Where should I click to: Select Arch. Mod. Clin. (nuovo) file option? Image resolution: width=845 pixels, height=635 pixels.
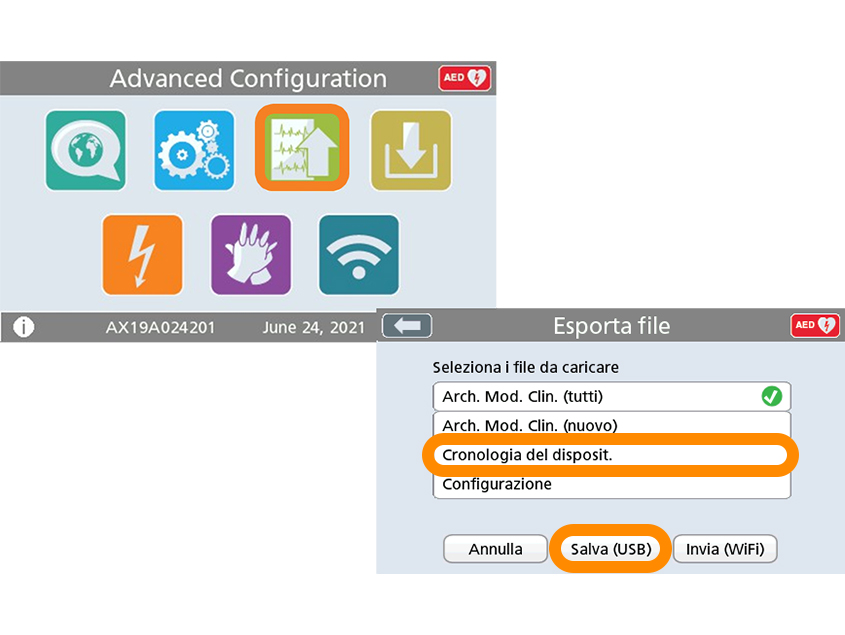tap(610, 426)
